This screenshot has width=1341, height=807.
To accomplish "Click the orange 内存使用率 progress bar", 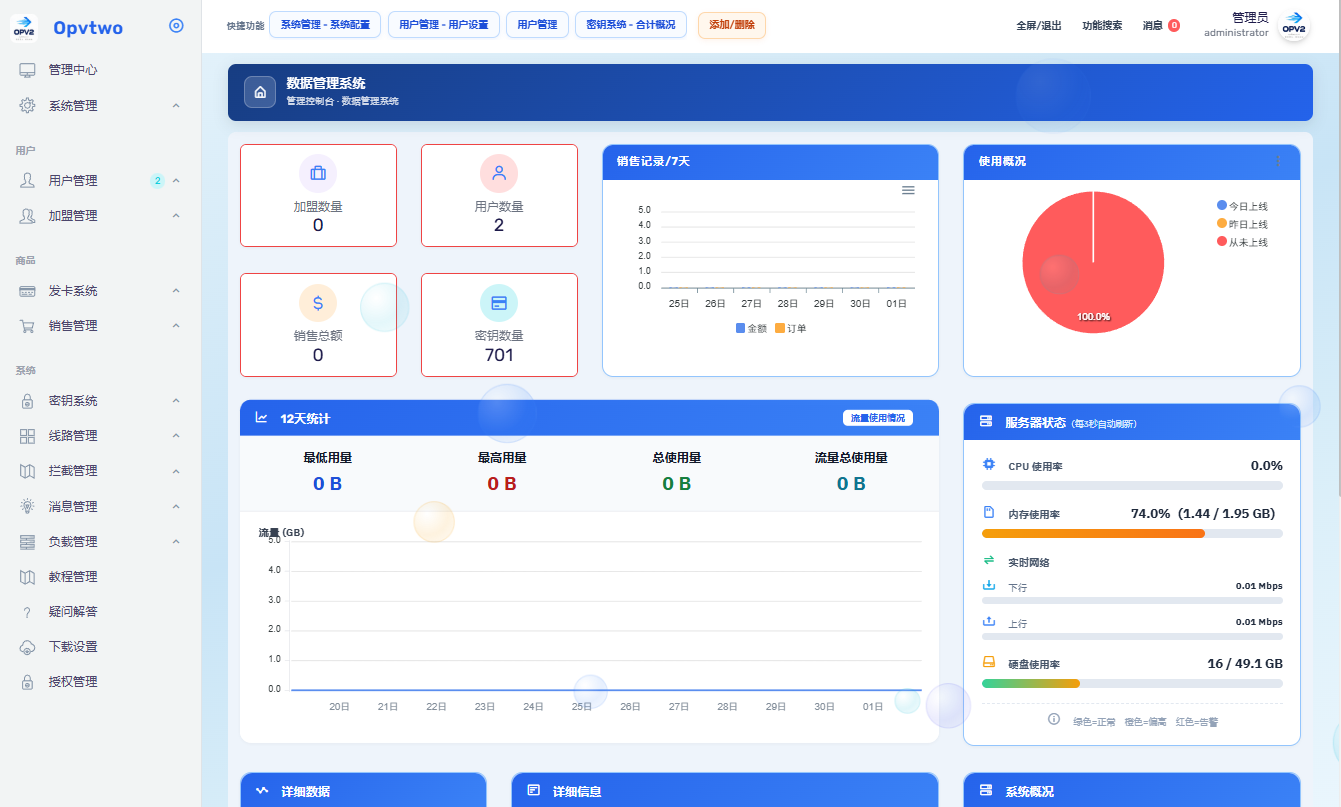I will point(1093,534).
